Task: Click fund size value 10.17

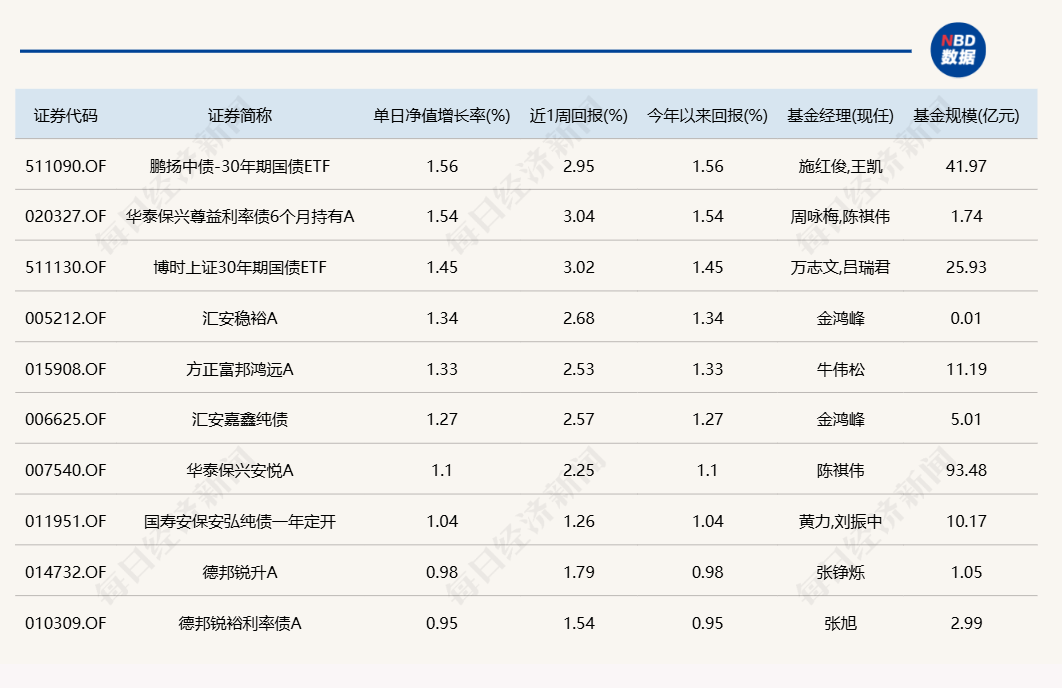Action: pyautogui.click(x=966, y=521)
